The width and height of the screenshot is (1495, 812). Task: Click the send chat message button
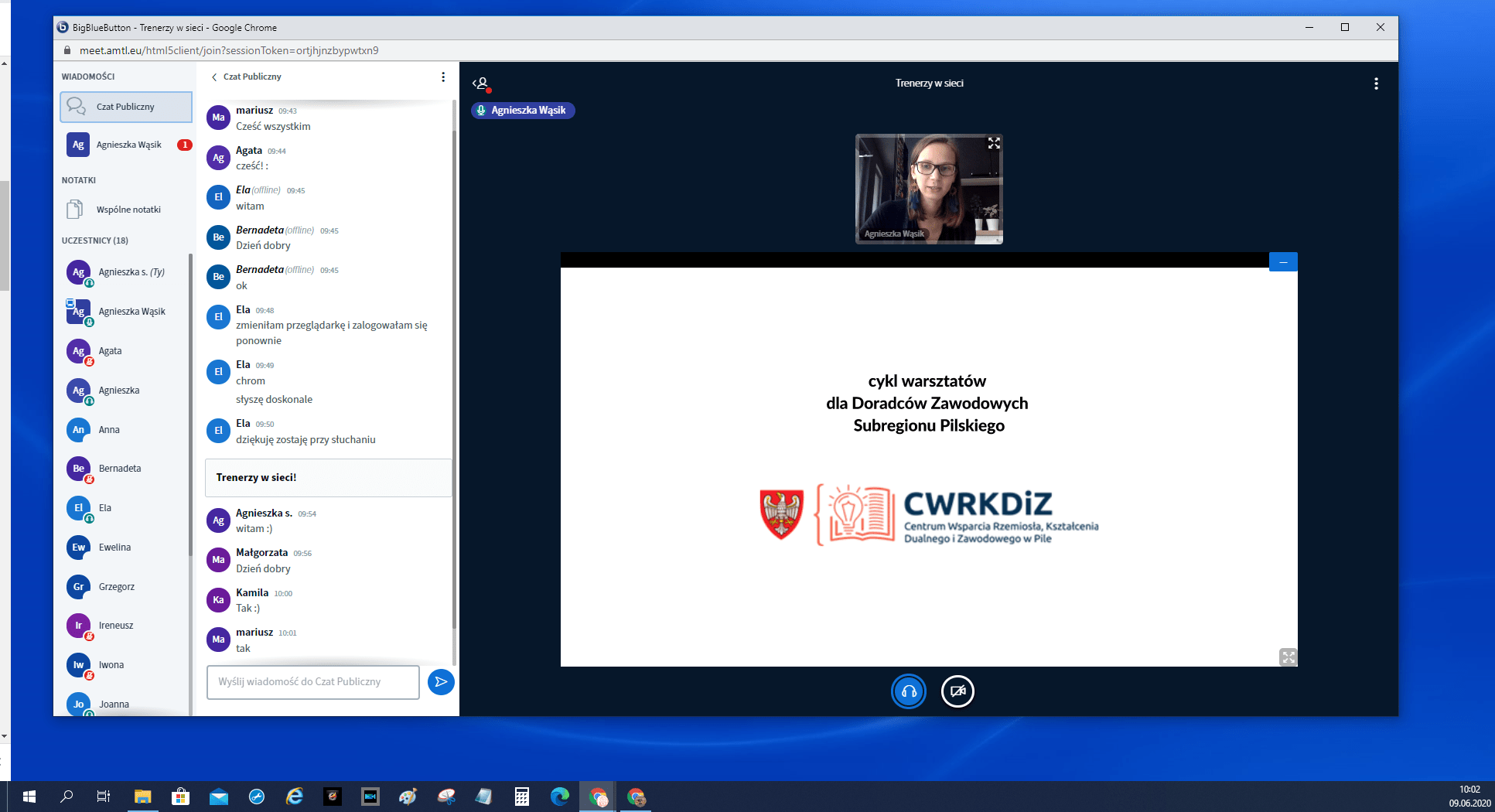coord(441,681)
